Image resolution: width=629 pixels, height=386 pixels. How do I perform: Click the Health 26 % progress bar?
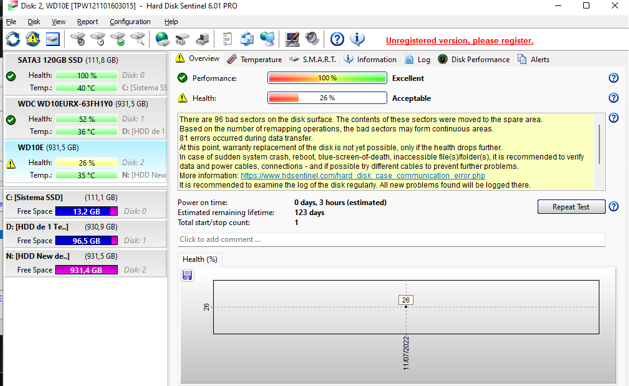(327, 98)
